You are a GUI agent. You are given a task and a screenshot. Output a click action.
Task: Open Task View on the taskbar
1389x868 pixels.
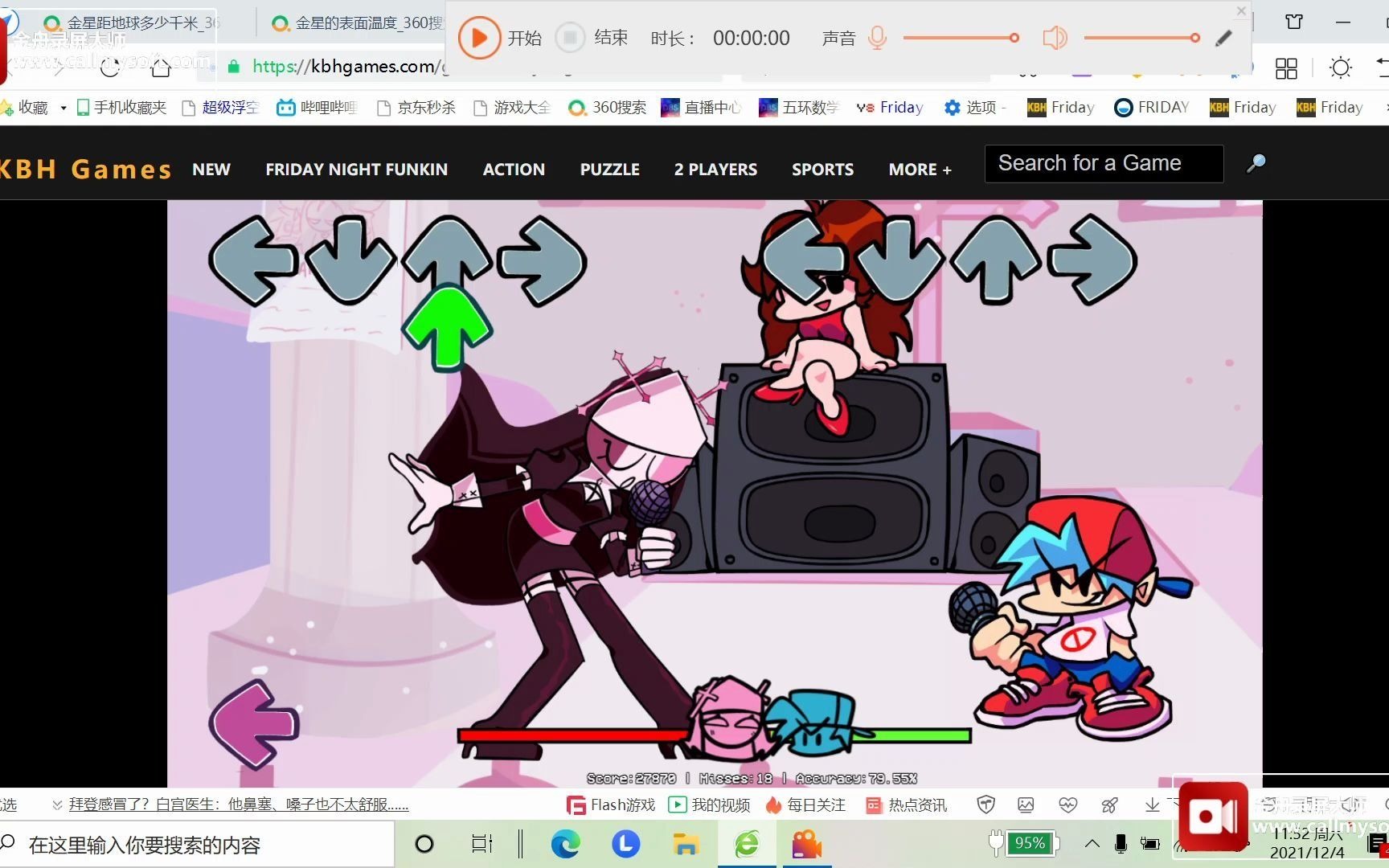481,844
